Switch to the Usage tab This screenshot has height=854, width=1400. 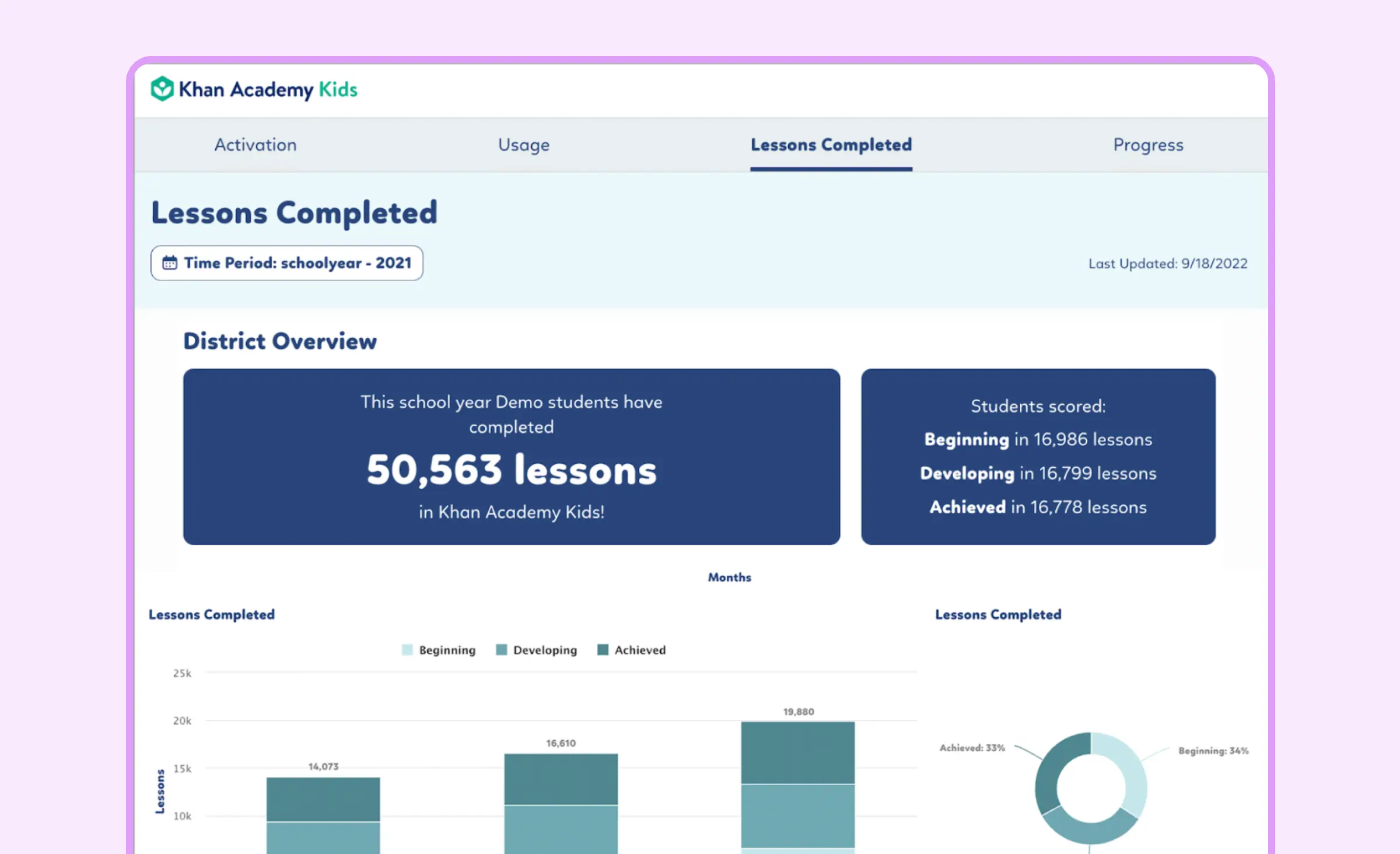(524, 145)
